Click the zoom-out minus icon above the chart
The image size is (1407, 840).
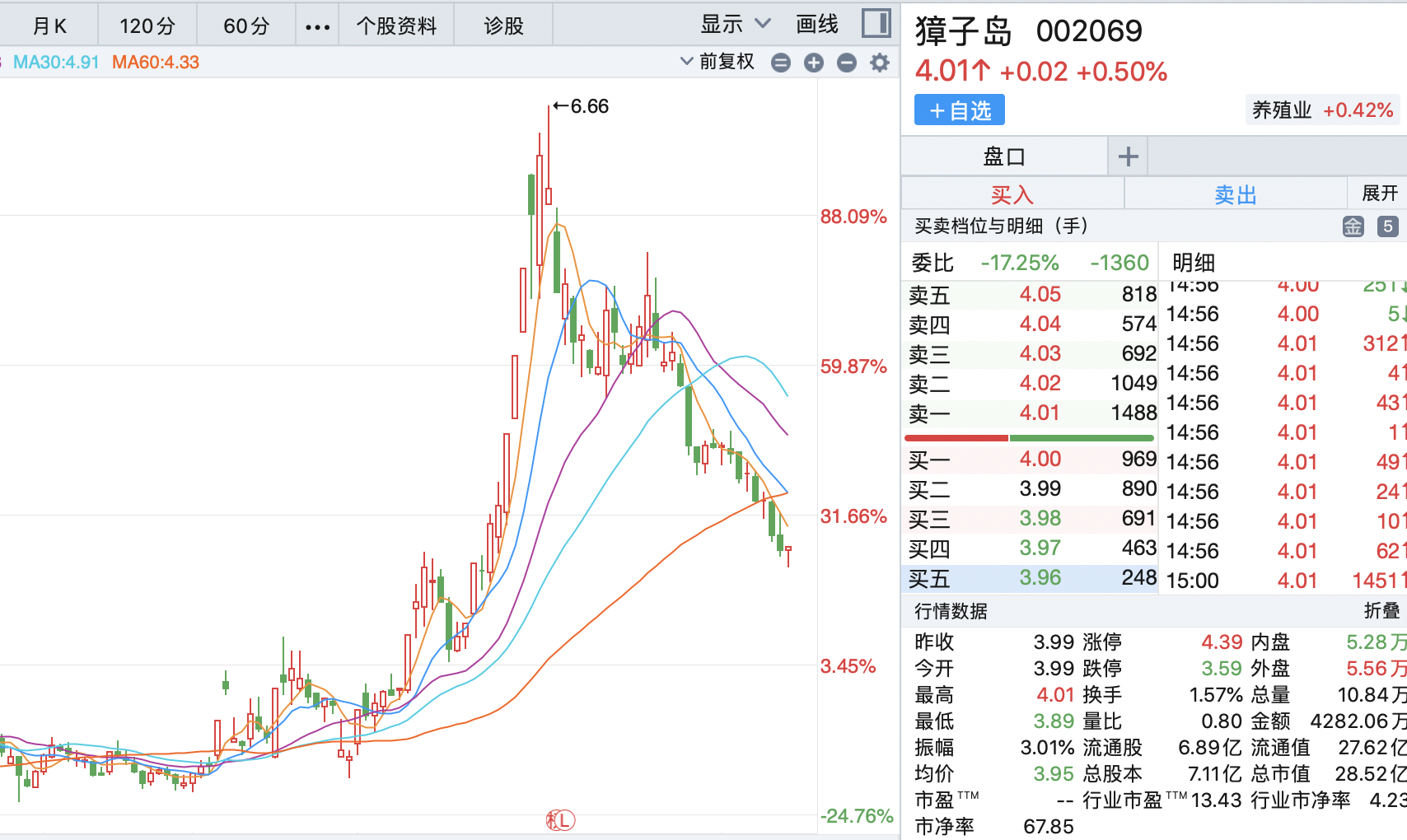846,62
